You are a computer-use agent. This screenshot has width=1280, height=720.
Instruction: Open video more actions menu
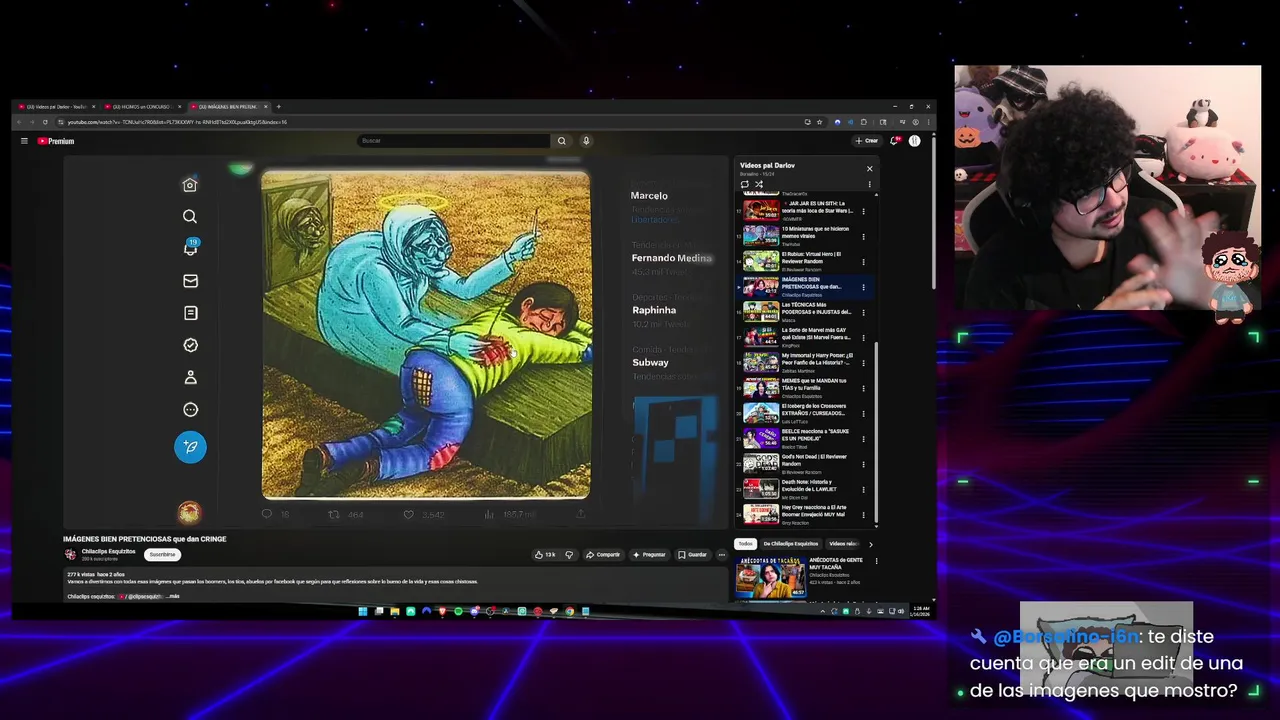(721, 555)
